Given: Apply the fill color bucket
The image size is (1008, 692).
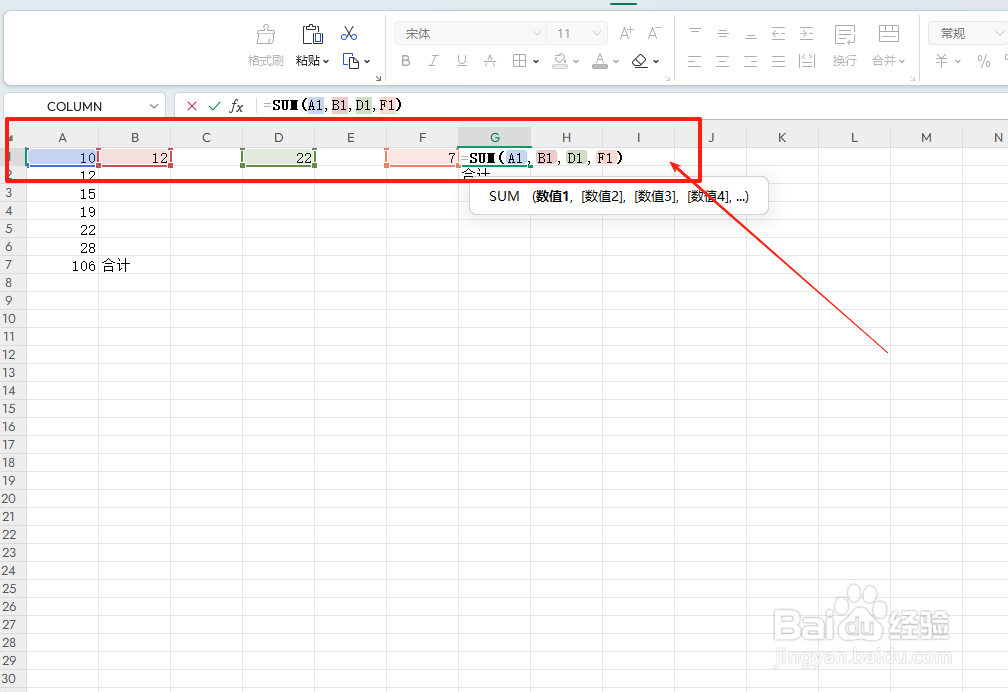Looking at the screenshot, I should tap(561, 61).
